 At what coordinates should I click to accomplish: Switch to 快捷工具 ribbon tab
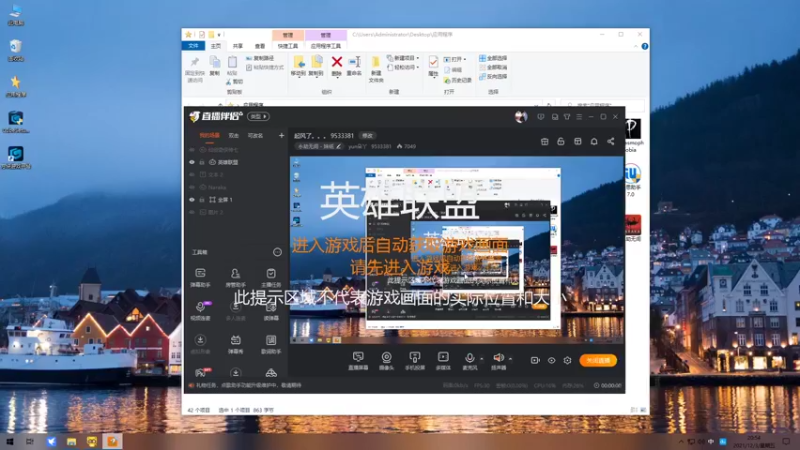[x=288, y=46]
